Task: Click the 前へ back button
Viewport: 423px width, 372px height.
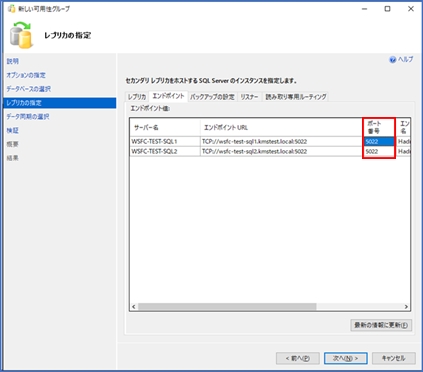Action: point(298,358)
